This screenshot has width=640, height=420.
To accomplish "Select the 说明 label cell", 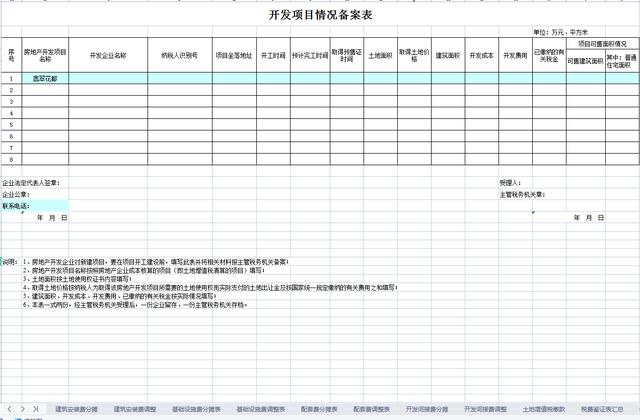I will [10, 262].
